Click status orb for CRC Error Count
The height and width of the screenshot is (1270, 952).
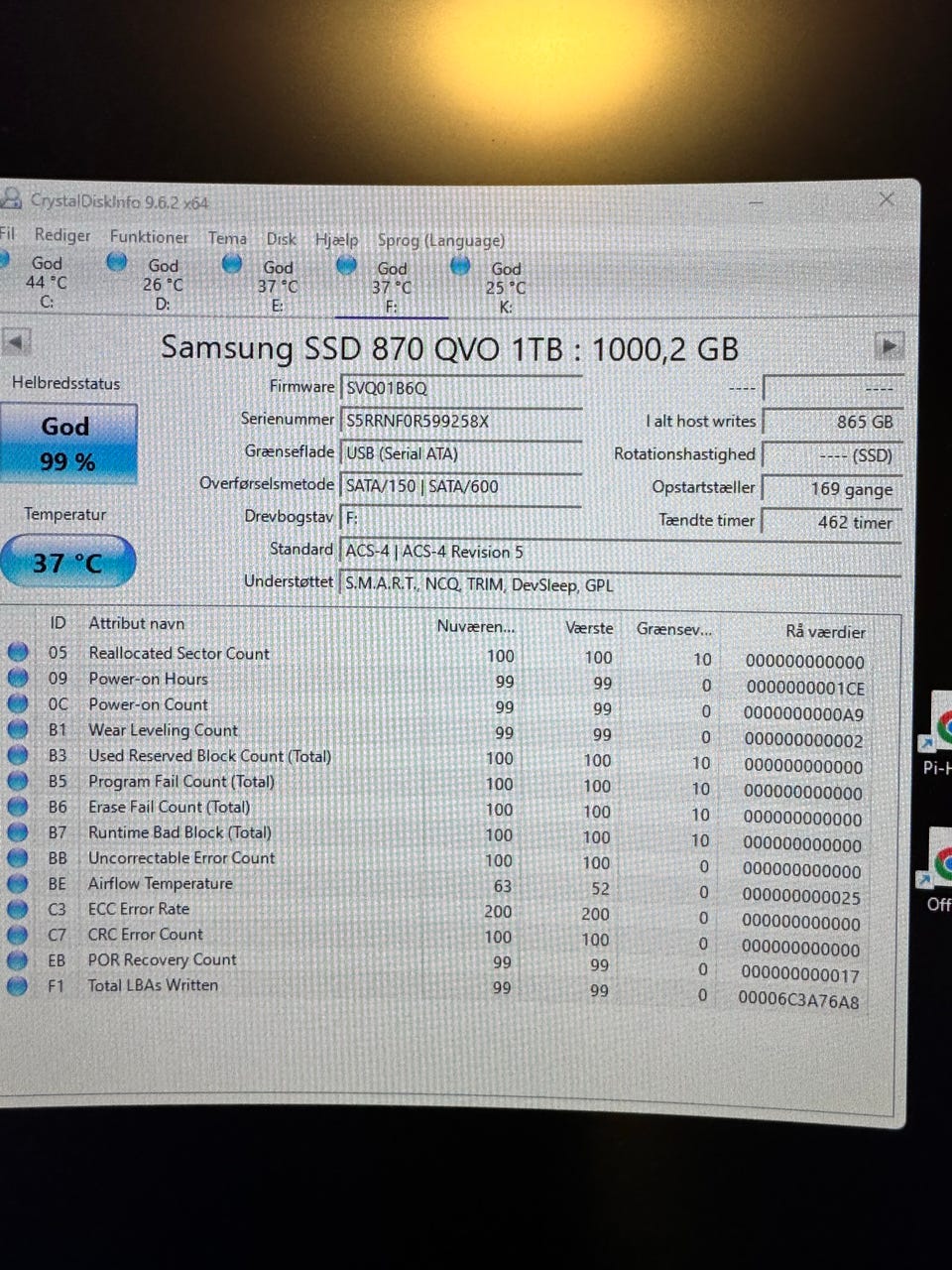18,935
